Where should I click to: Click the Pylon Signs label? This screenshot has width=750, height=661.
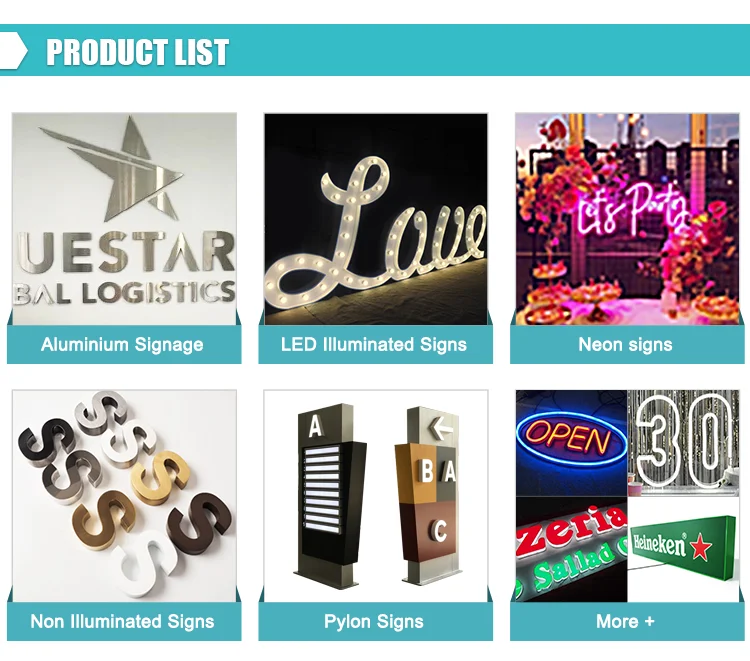374,621
